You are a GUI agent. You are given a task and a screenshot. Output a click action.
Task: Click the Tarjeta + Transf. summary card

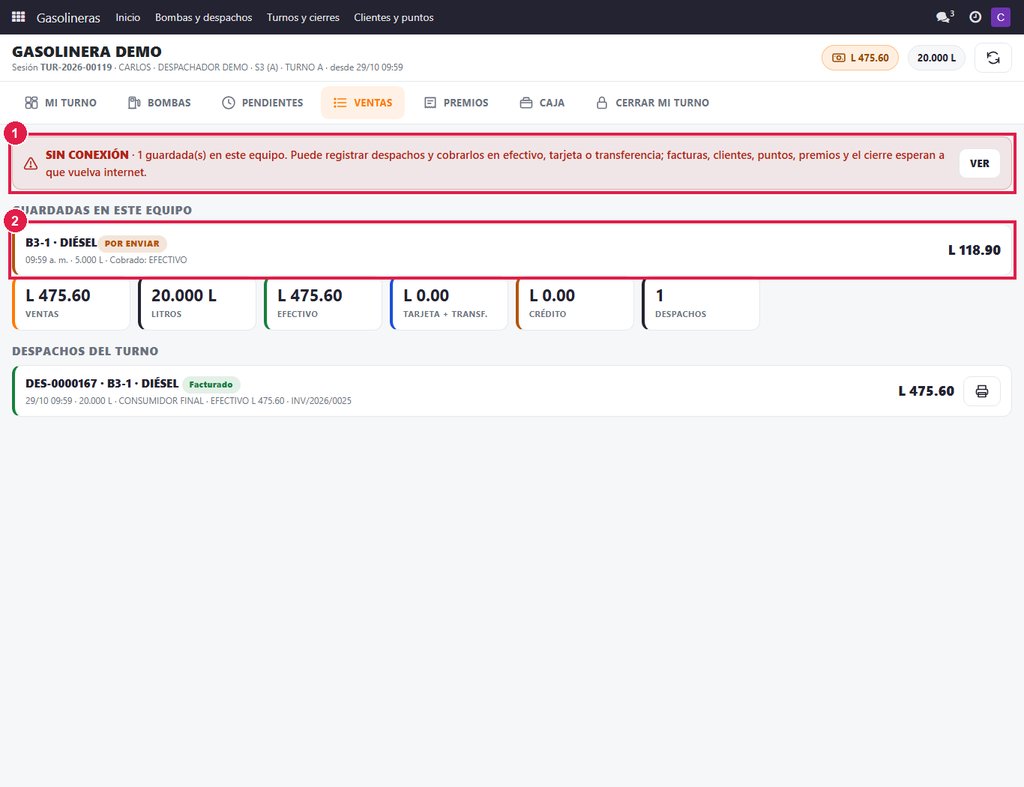click(449, 304)
